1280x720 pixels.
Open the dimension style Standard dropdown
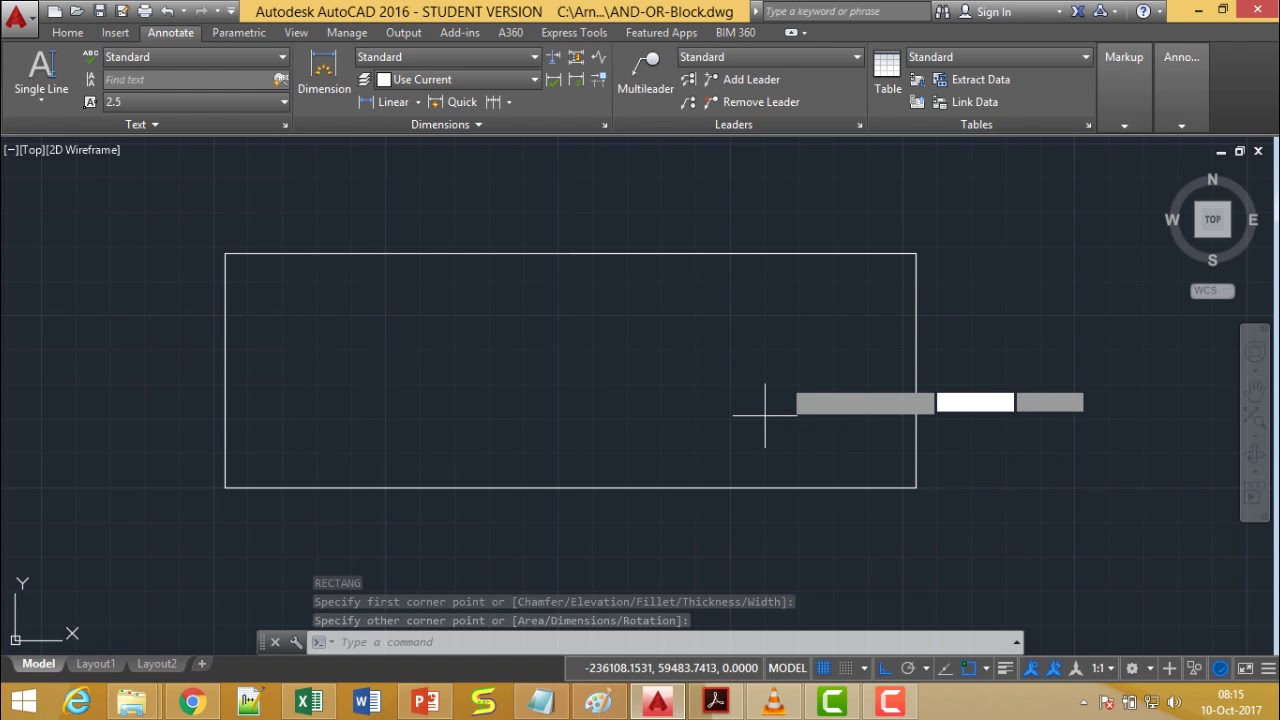[535, 57]
